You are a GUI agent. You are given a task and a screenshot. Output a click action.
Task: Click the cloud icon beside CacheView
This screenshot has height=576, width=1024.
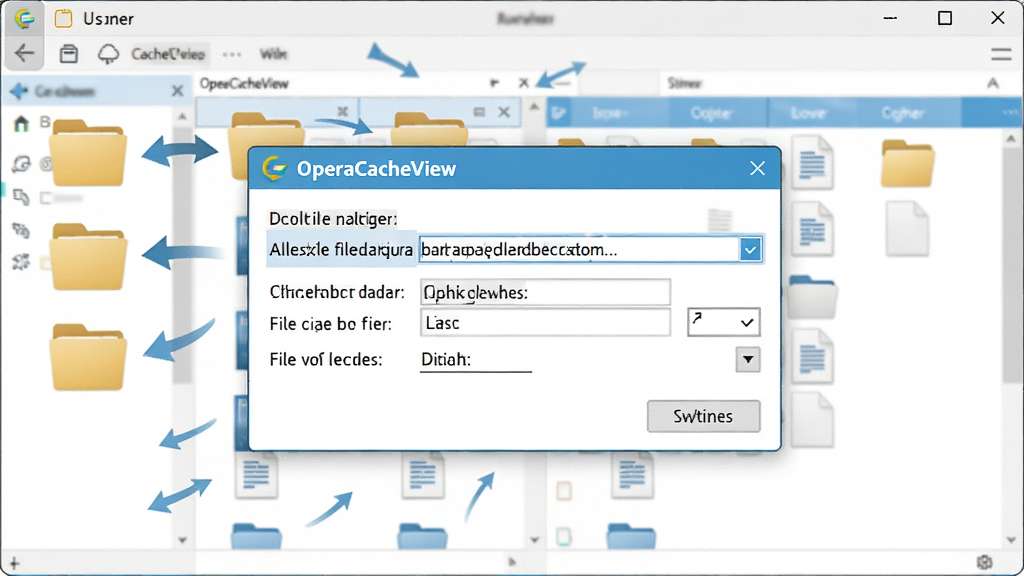click(108, 54)
